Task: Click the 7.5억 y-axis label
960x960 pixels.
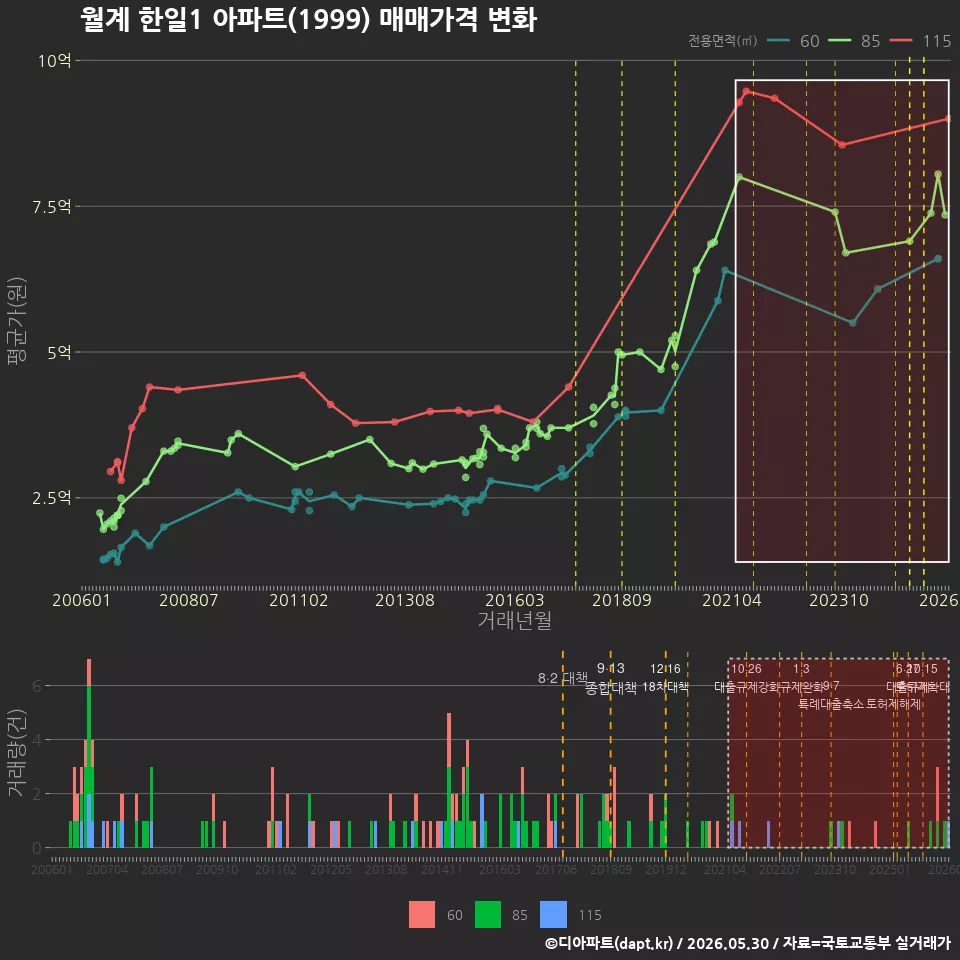Action: [51, 206]
